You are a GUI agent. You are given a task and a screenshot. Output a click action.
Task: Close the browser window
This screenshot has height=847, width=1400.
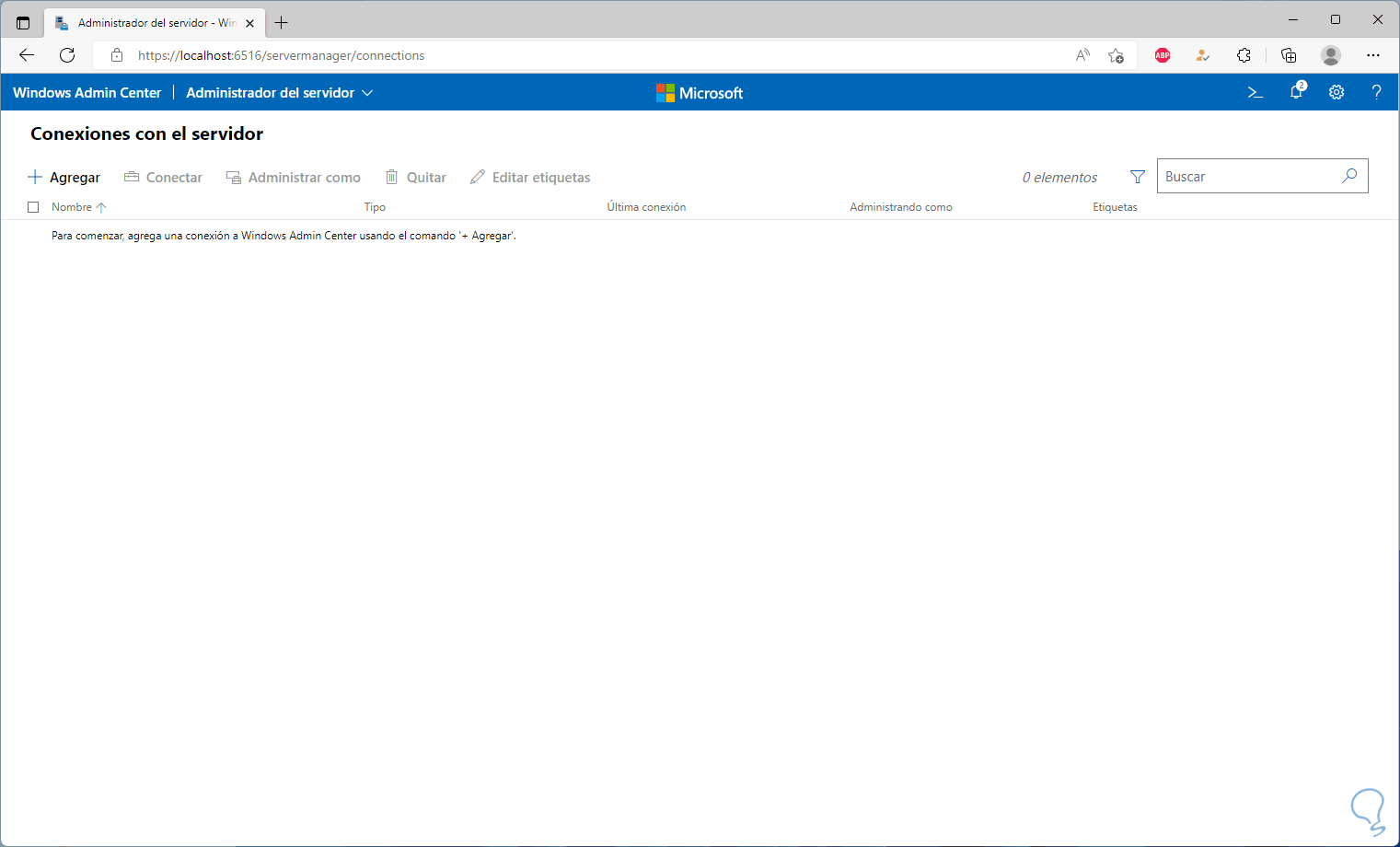[x=1378, y=19]
